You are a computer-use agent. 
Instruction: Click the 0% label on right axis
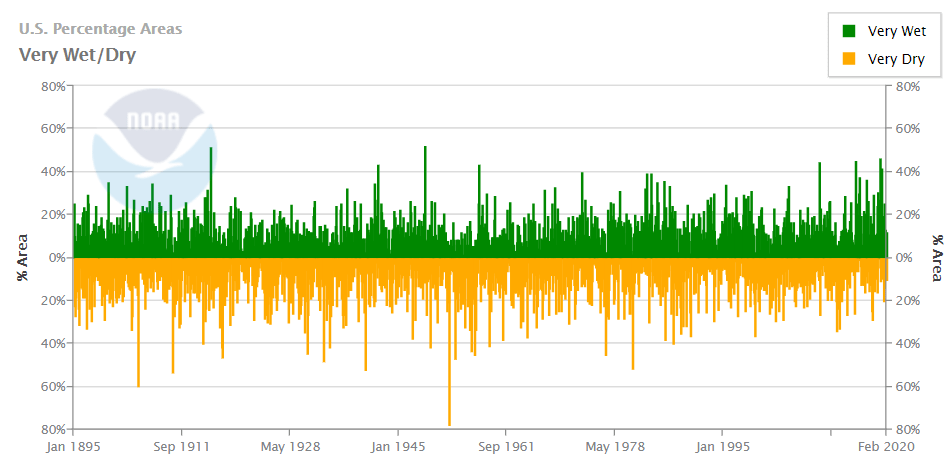point(904,258)
